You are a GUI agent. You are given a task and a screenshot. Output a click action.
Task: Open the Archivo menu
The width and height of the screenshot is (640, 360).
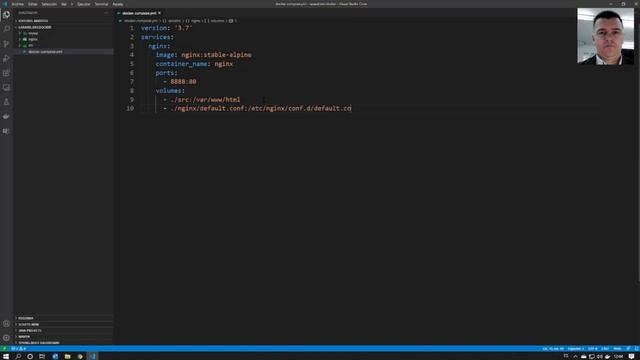[18, 4]
